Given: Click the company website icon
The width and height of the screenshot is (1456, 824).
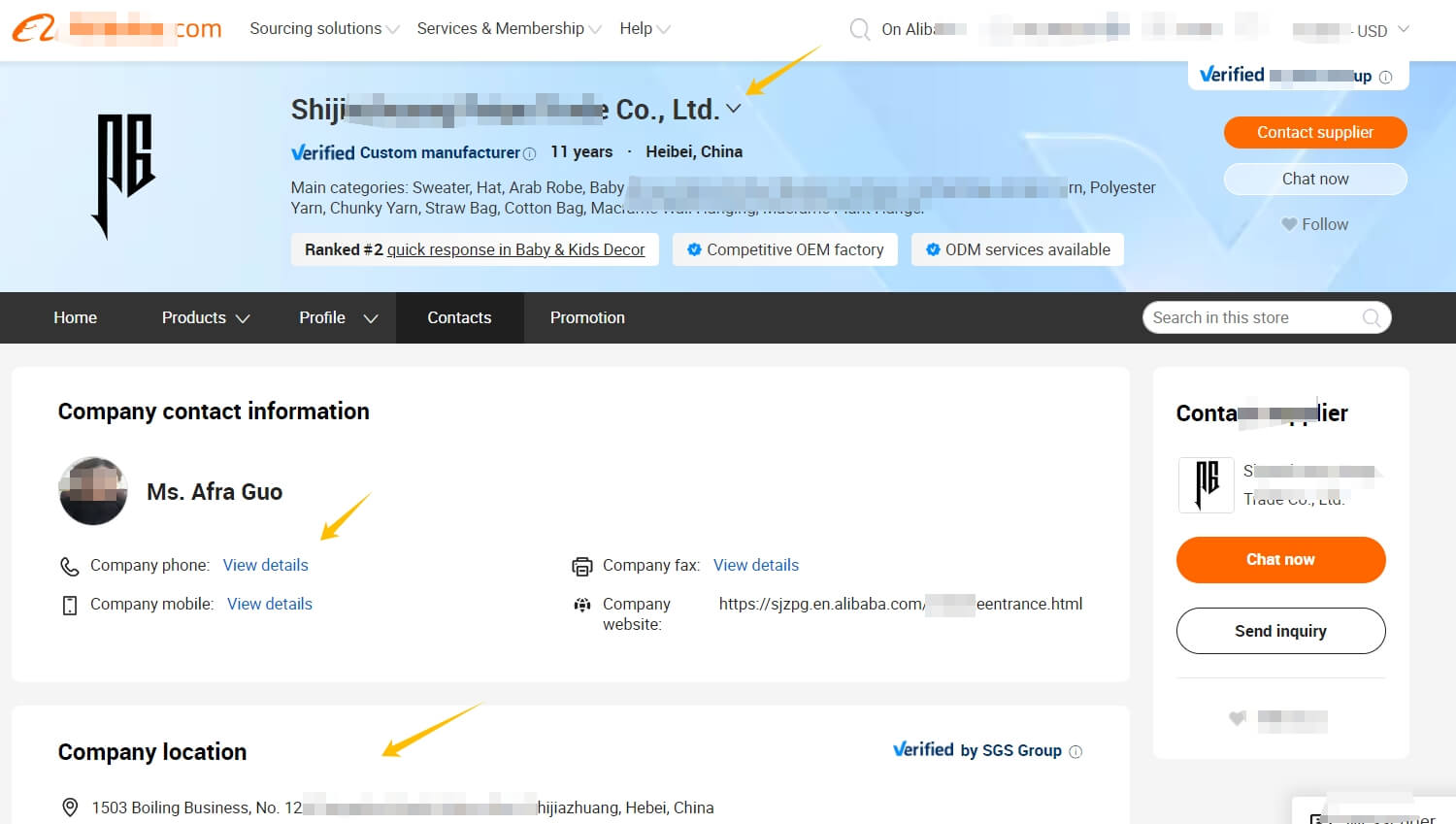Looking at the screenshot, I should point(581,605).
